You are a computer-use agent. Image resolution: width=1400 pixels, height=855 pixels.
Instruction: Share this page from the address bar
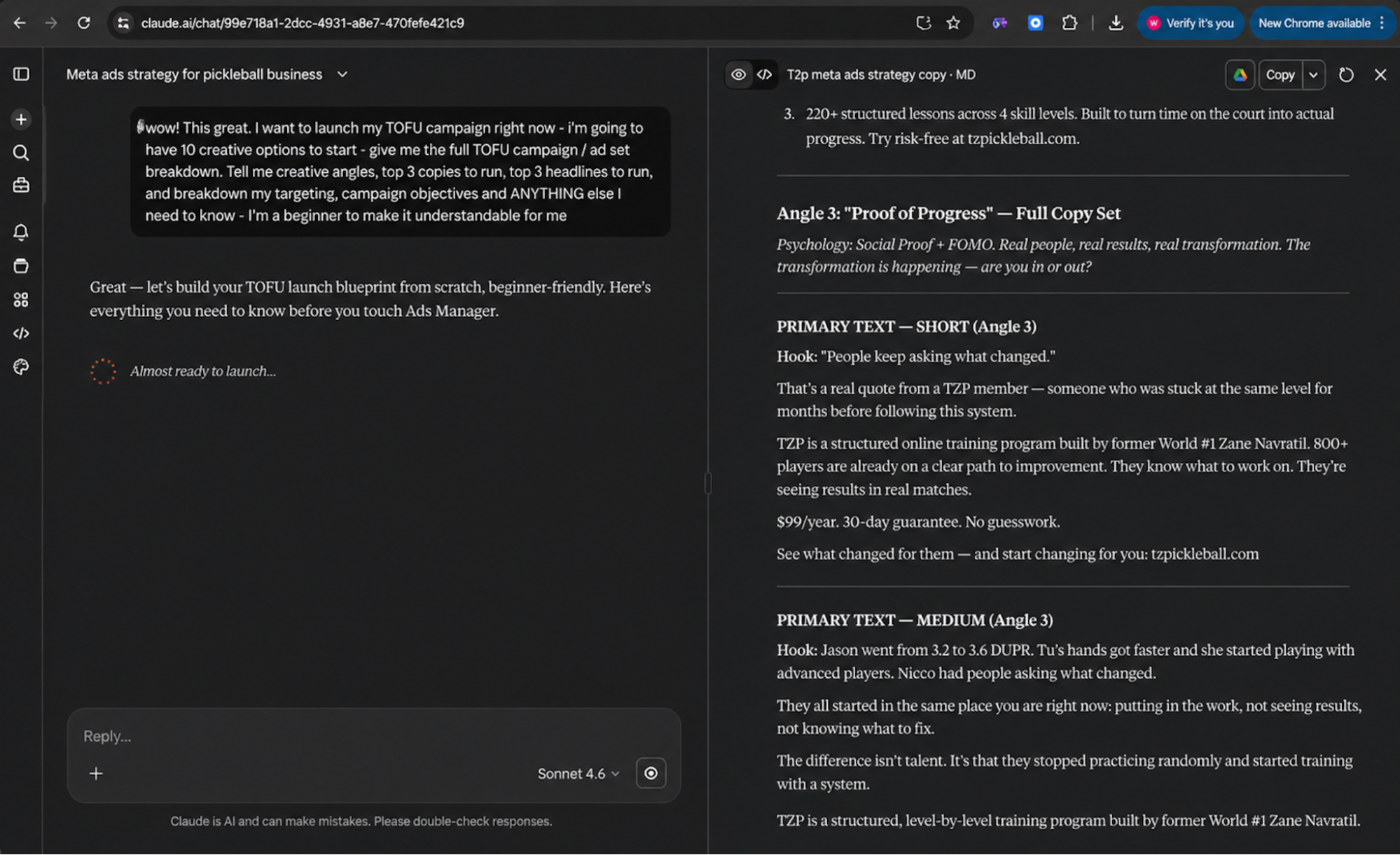click(x=923, y=23)
